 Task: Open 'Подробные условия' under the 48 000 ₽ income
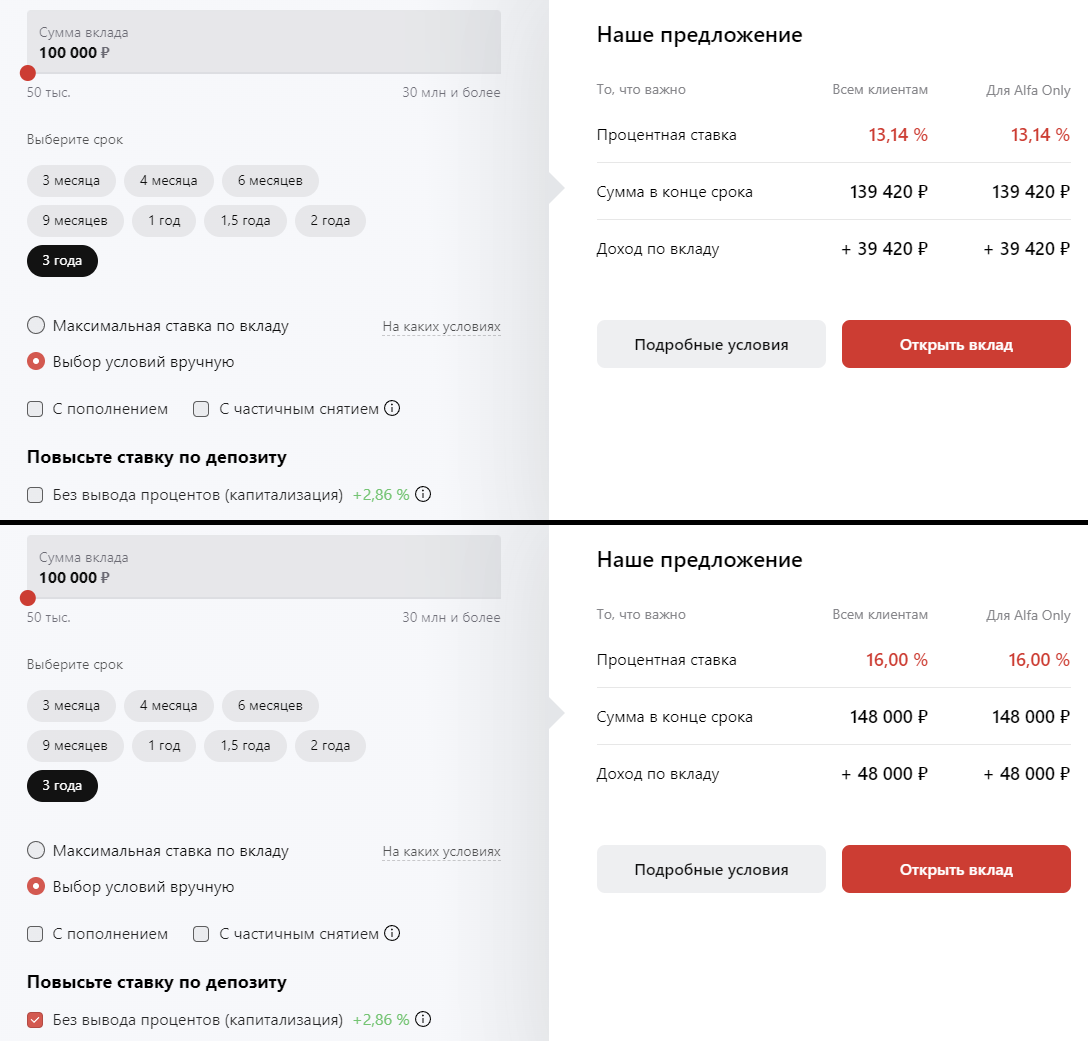click(711, 869)
